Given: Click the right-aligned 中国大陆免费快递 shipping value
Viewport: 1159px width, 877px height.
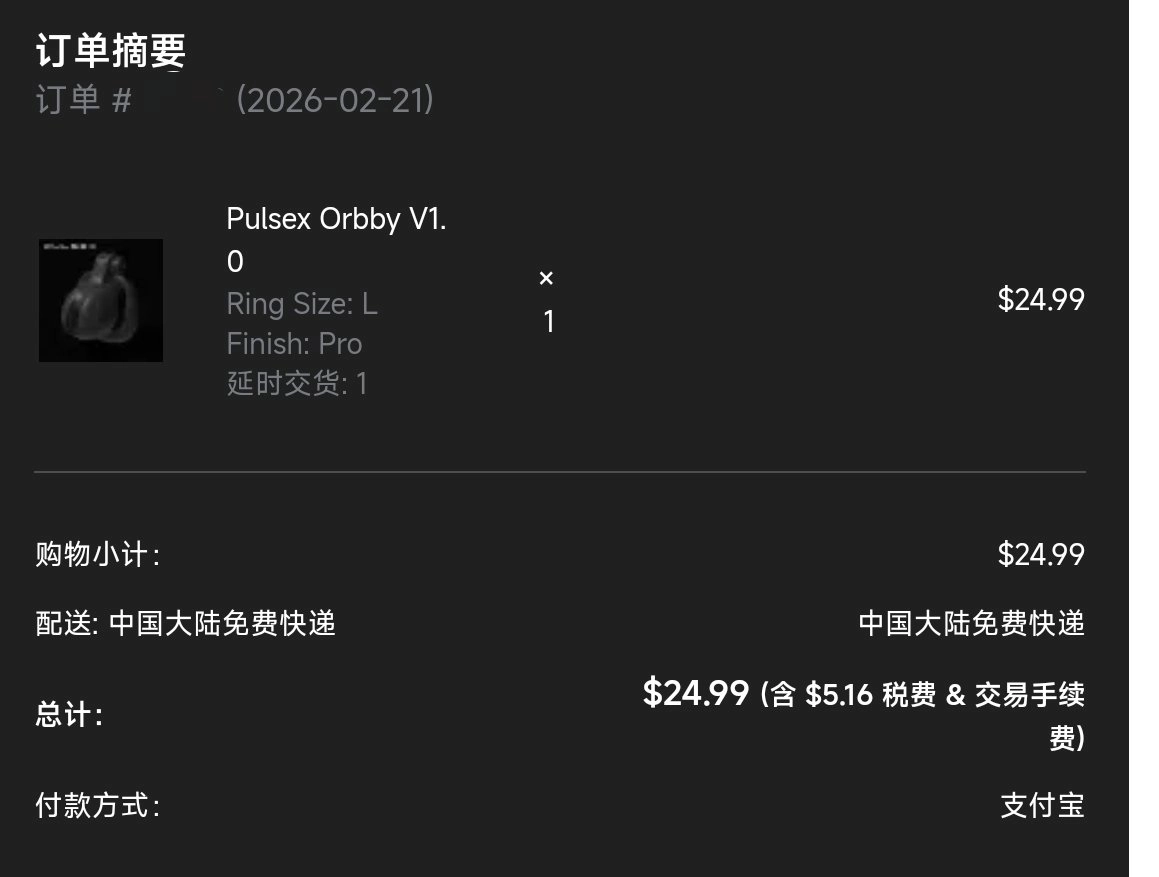Looking at the screenshot, I should click(x=971, y=624).
